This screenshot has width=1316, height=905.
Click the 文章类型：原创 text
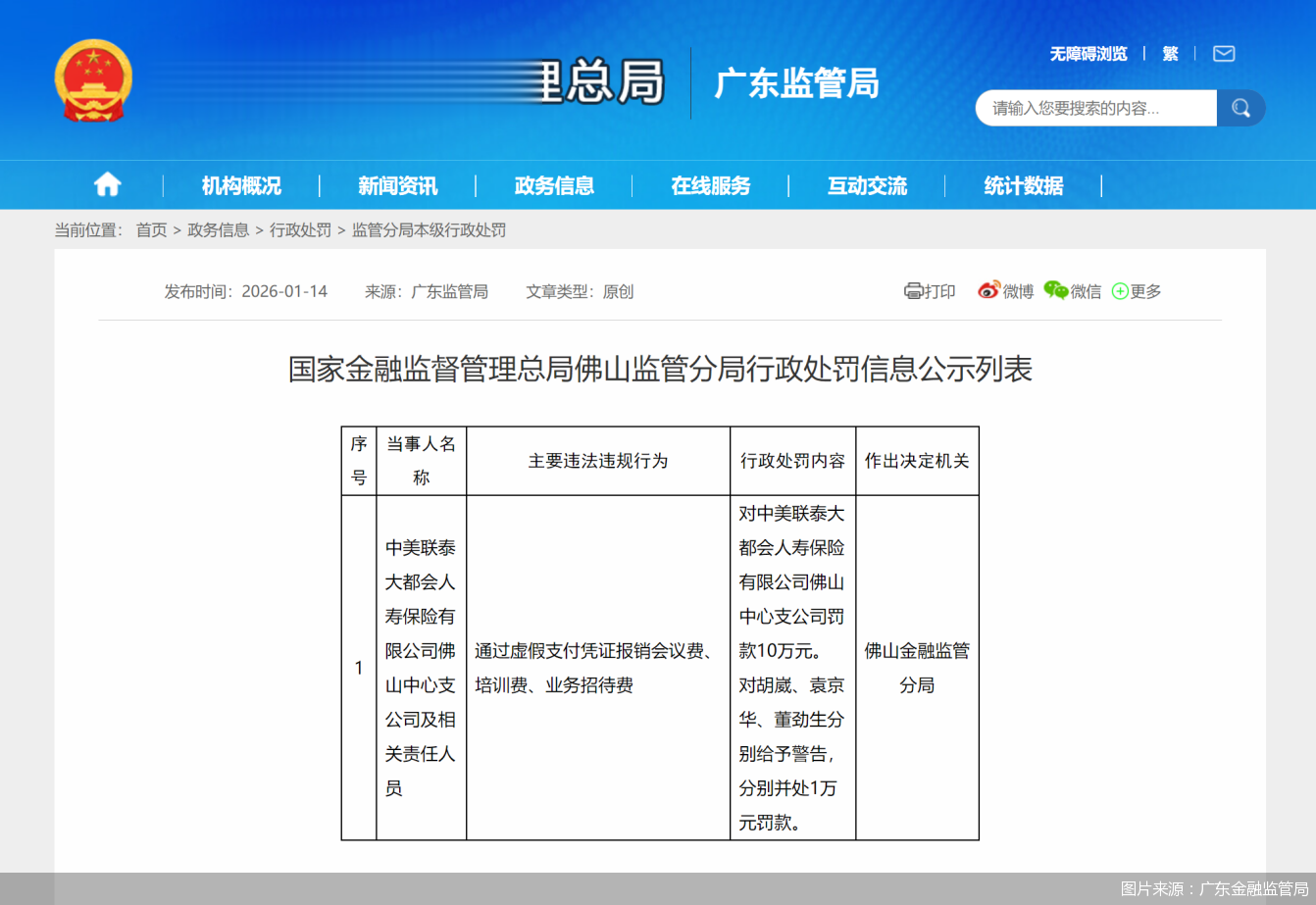[580, 291]
